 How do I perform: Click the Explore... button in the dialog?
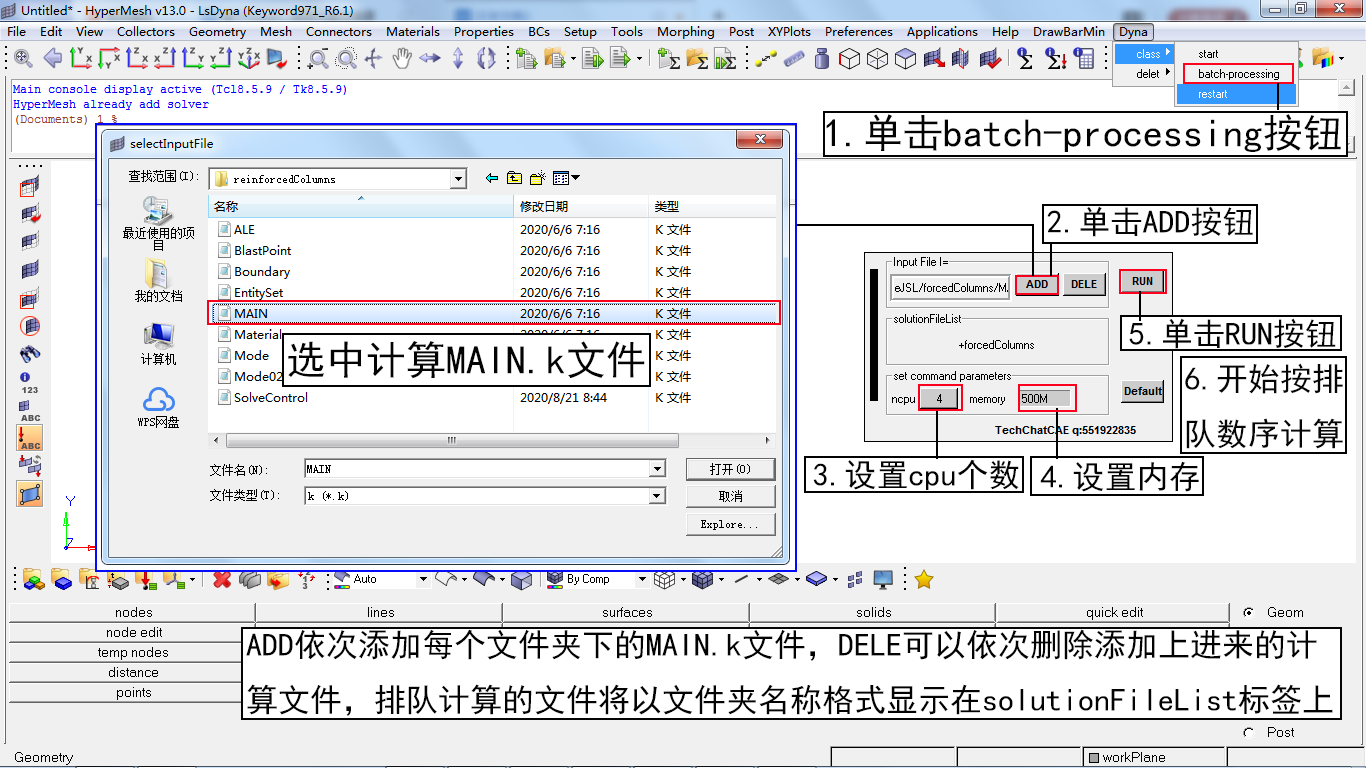(x=731, y=523)
